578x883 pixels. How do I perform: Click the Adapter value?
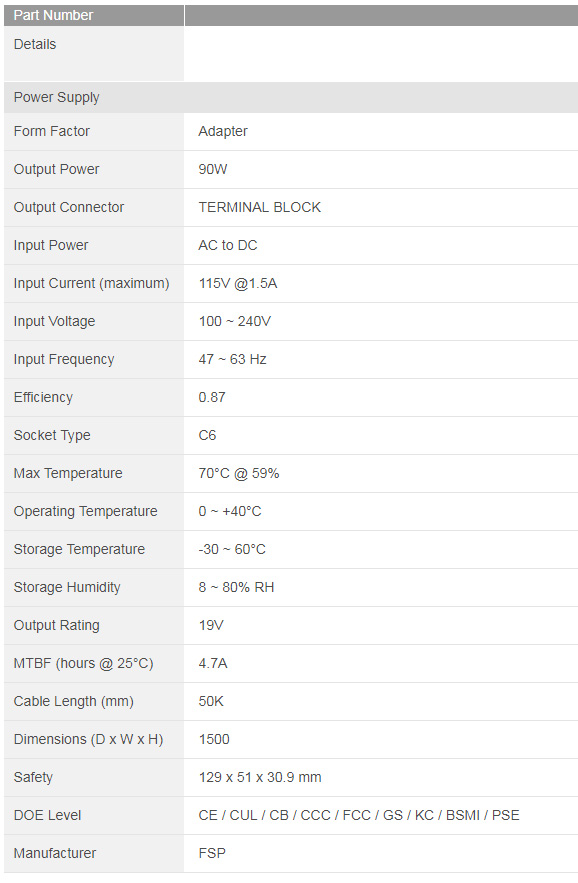(x=223, y=131)
